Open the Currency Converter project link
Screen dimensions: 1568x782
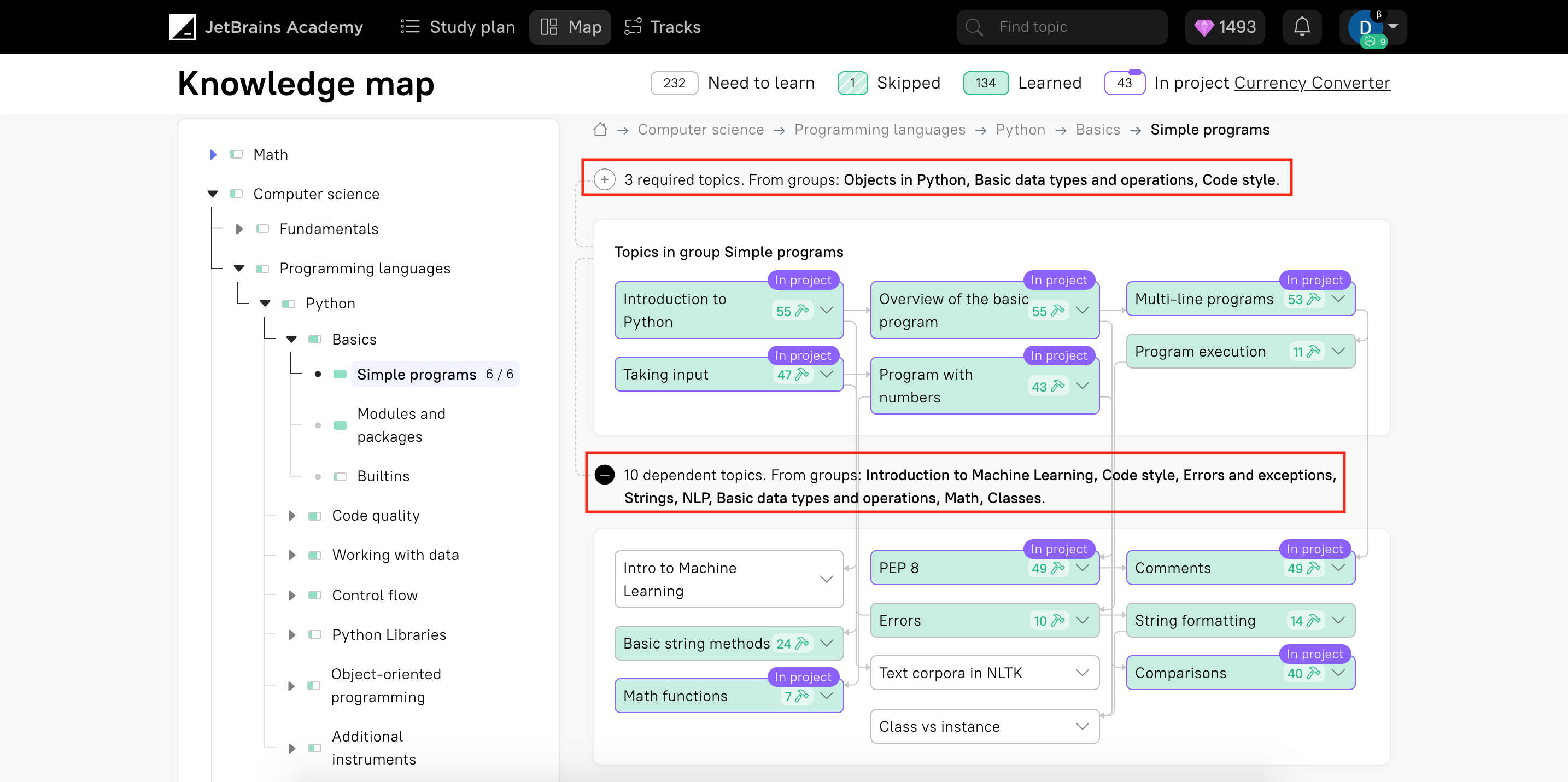1312,82
